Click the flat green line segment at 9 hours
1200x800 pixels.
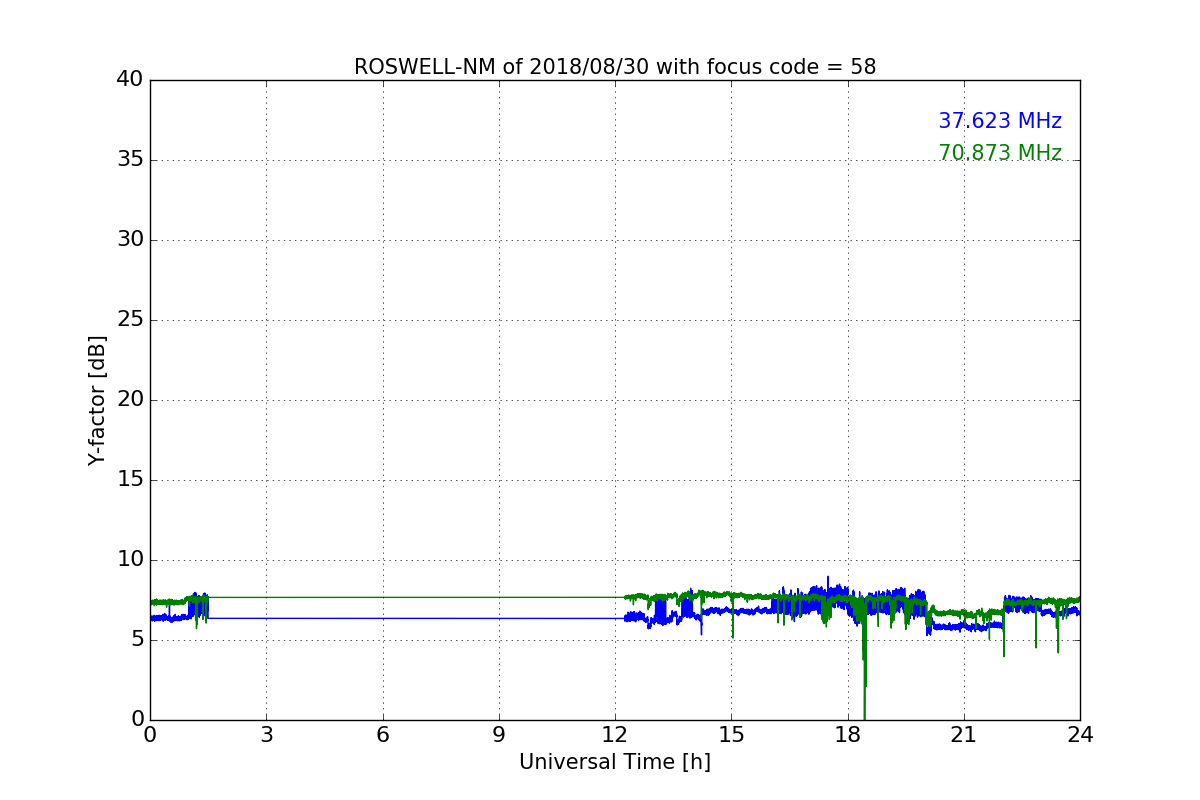pyautogui.click(x=499, y=597)
